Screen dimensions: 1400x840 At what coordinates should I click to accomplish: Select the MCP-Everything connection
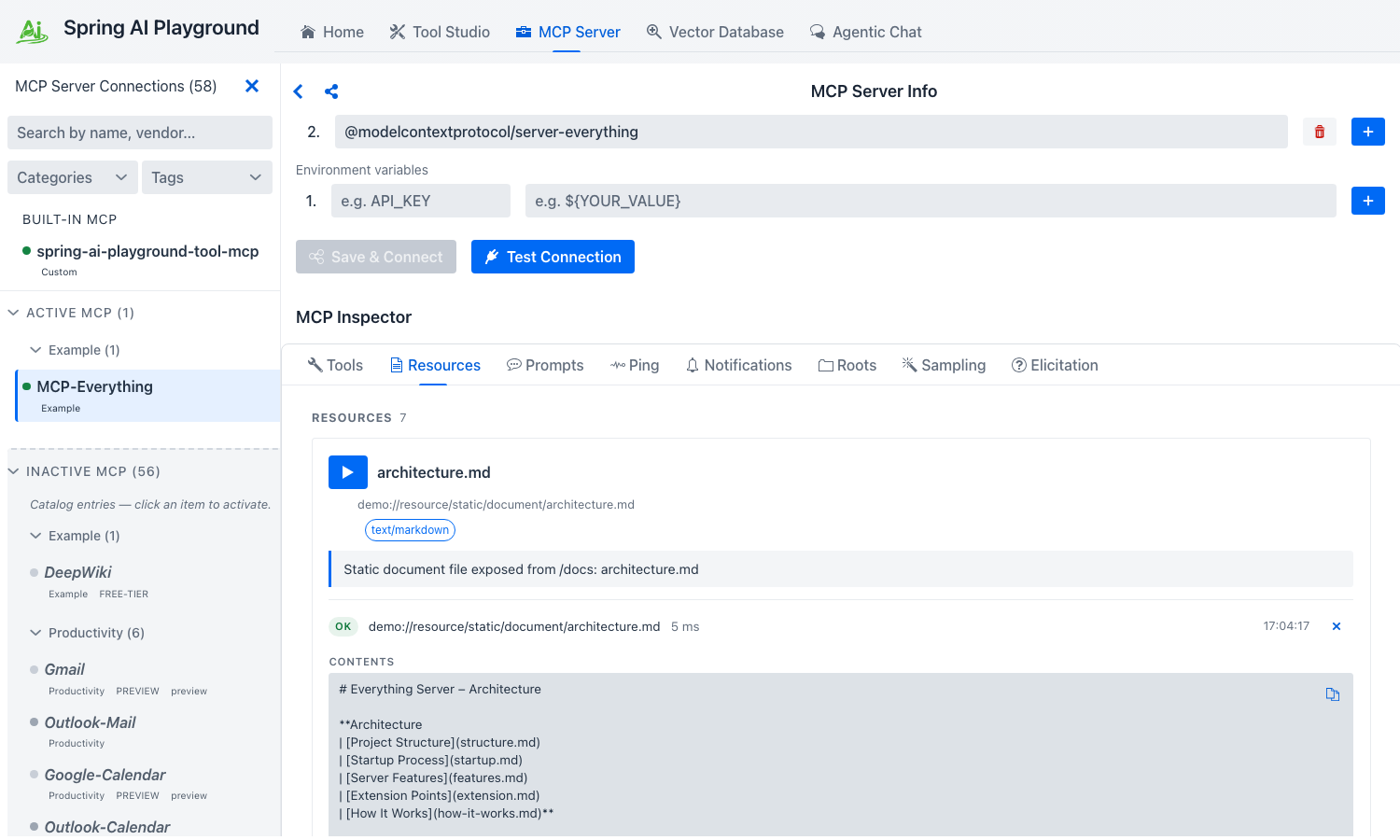[x=147, y=396]
